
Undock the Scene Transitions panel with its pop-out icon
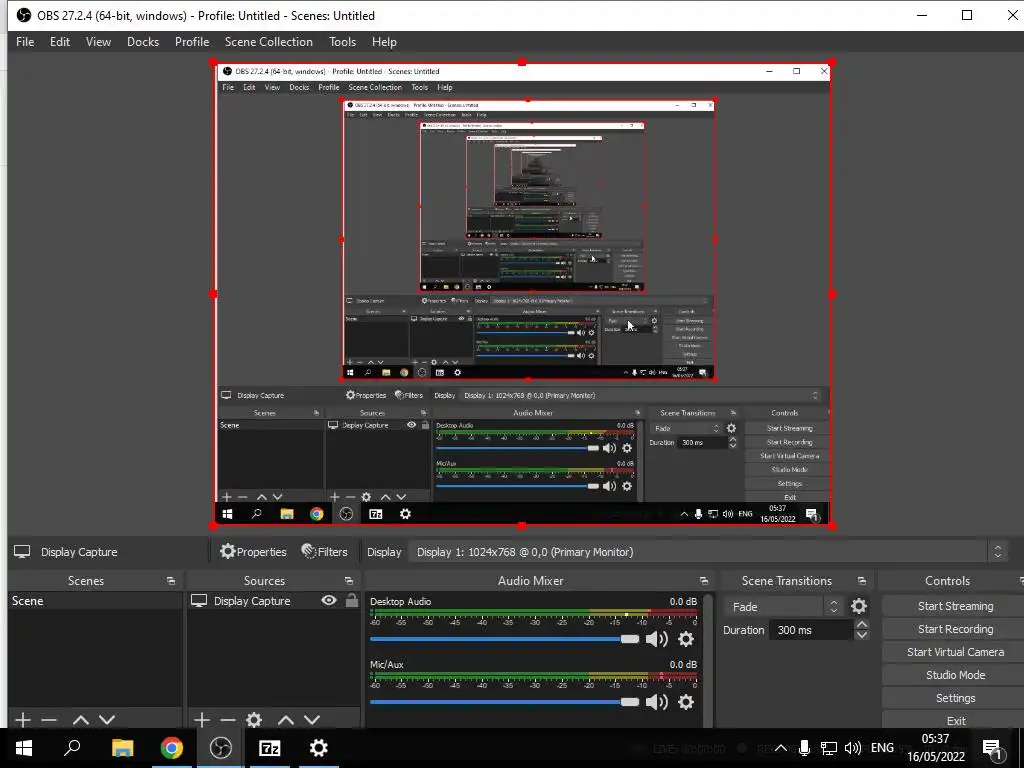861,581
